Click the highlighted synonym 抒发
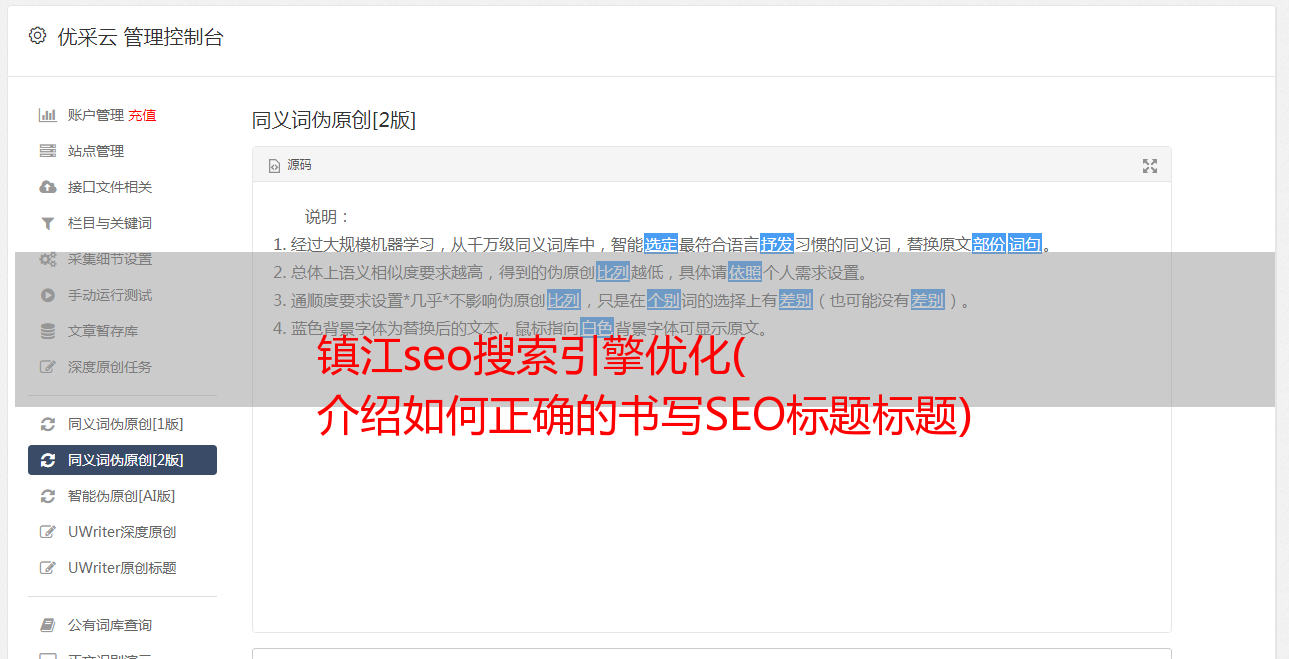This screenshot has height=659, width=1289. click(777, 244)
